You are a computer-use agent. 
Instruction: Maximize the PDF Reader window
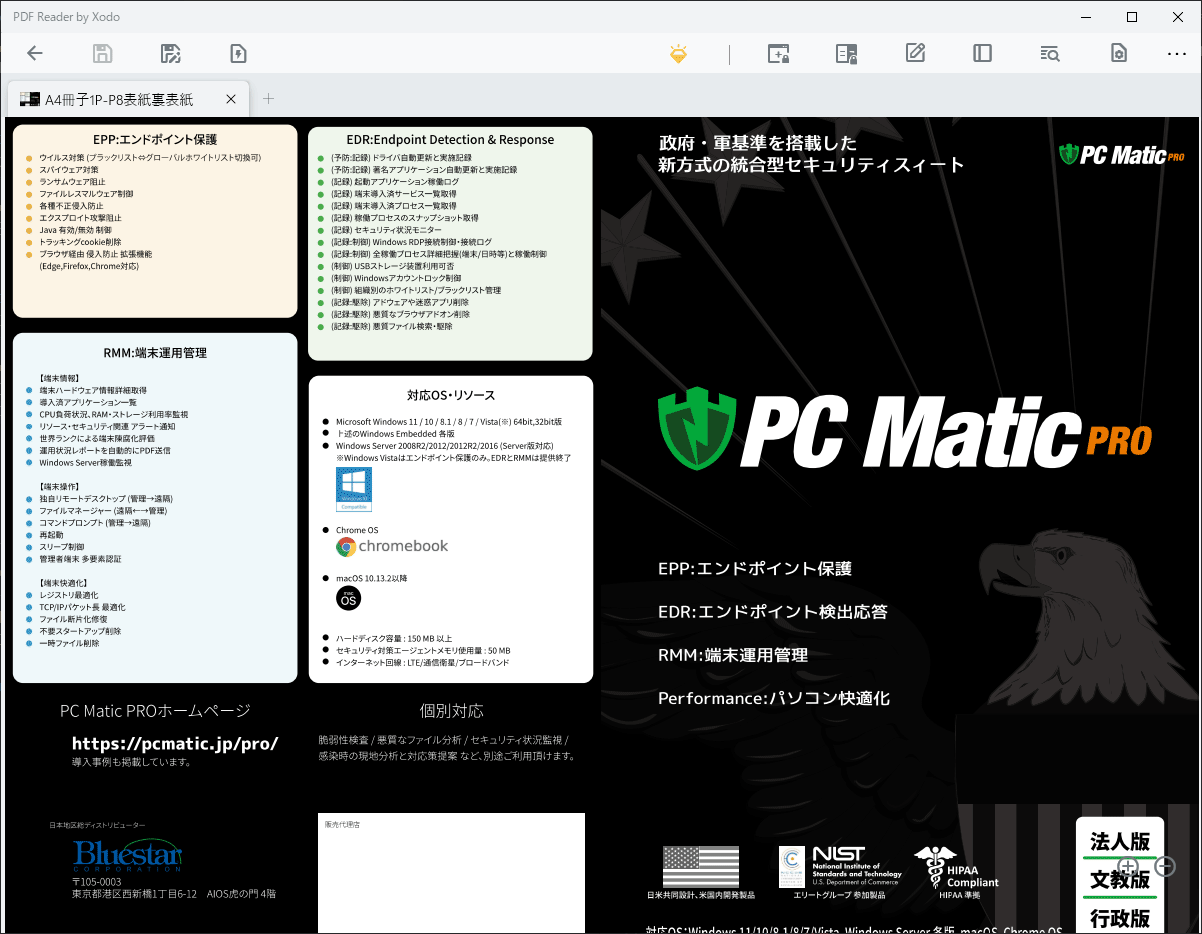(1131, 17)
